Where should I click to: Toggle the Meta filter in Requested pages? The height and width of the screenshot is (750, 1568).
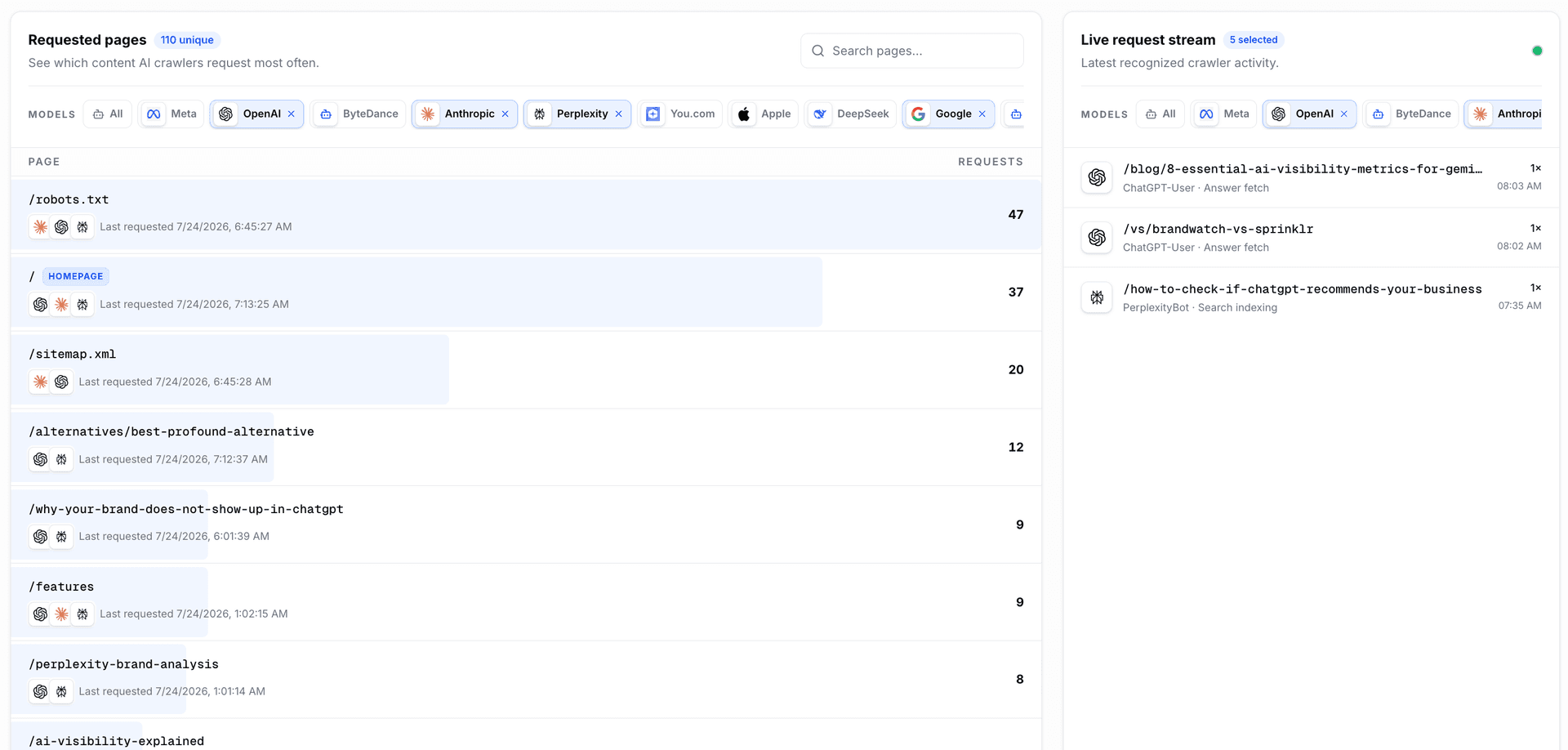[171, 114]
